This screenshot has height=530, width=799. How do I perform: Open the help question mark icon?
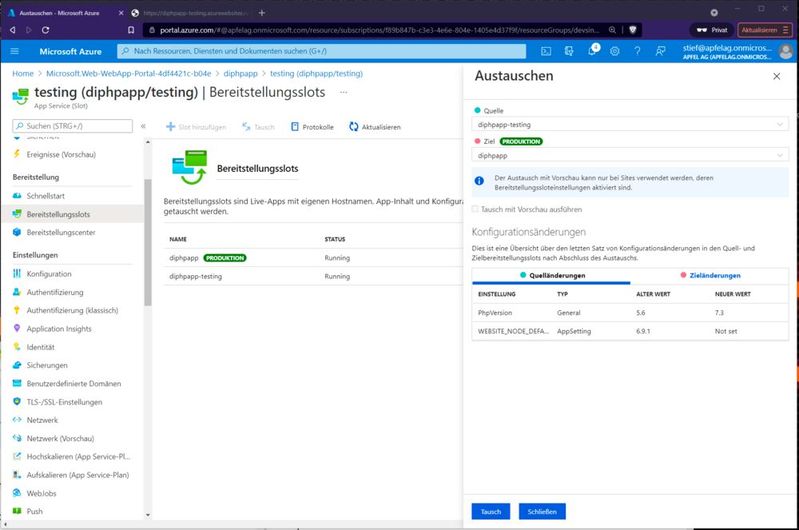pos(637,51)
